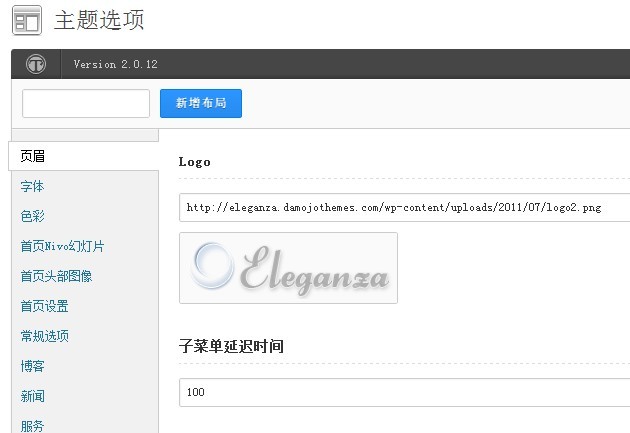Open the 博客 section
The width and height of the screenshot is (630, 433).
pos(32,366)
